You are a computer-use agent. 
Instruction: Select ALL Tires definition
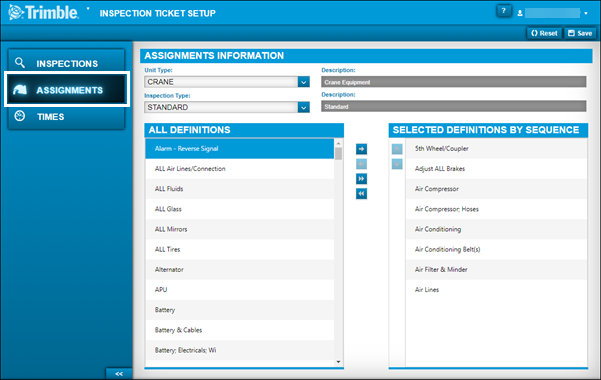(x=240, y=249)
